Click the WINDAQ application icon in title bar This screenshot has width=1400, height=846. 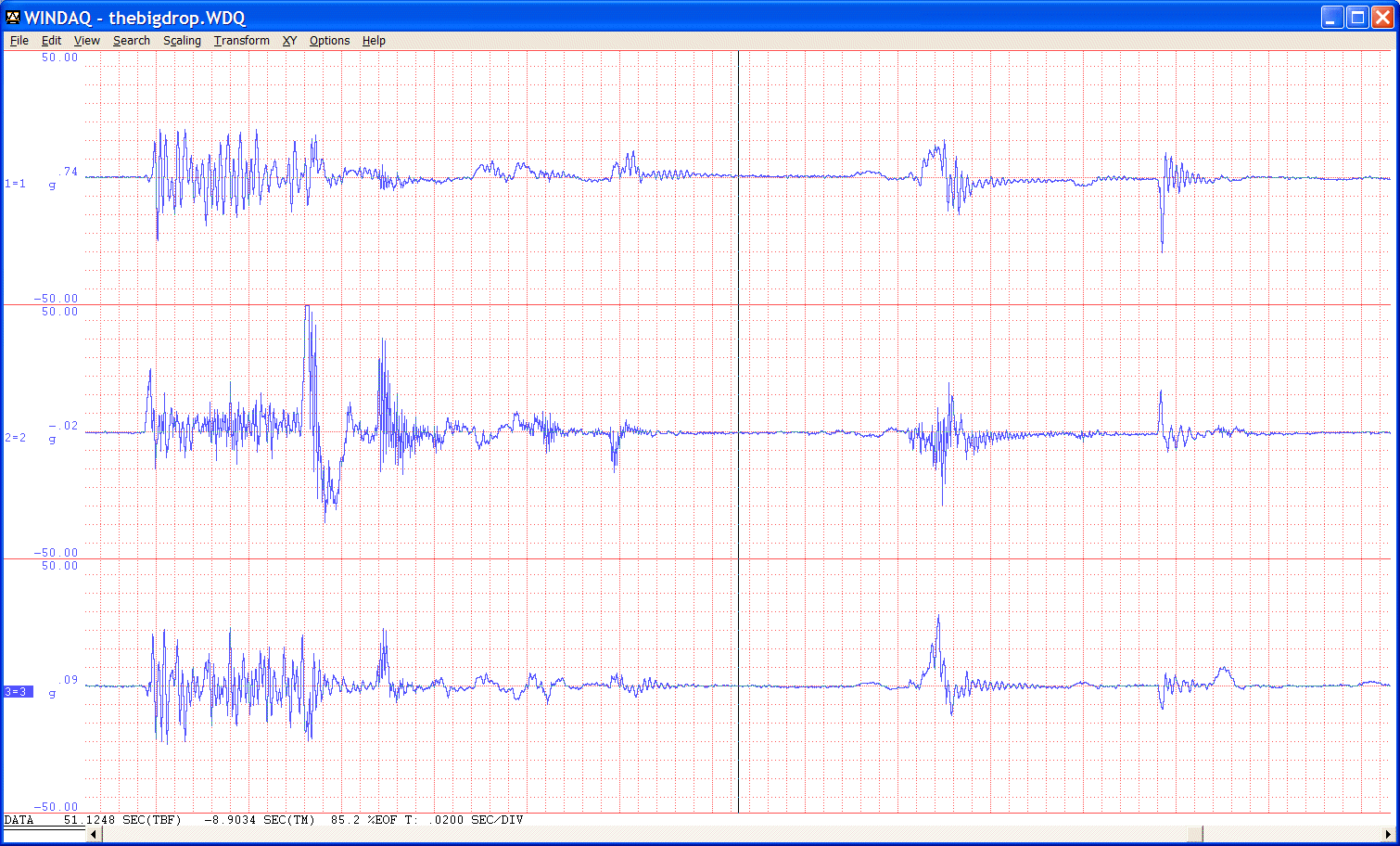point(12,17)
